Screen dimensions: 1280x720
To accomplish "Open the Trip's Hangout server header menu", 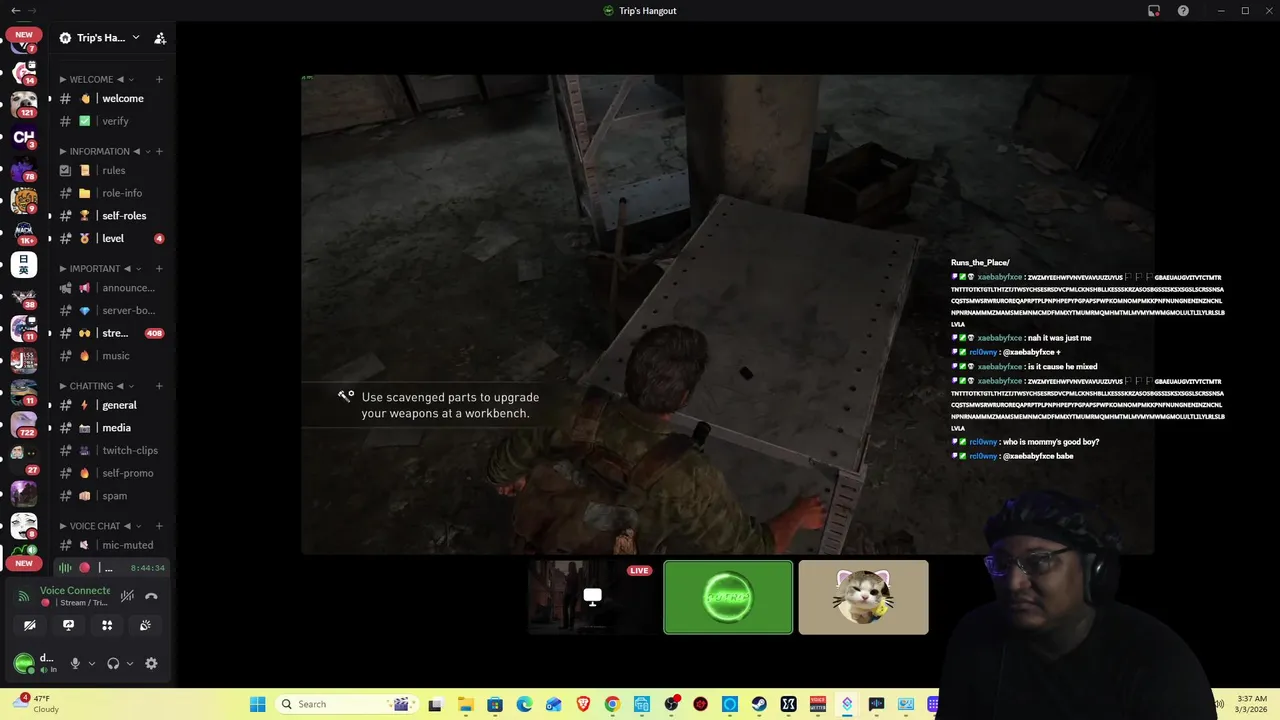I will (x=99, y=38).
